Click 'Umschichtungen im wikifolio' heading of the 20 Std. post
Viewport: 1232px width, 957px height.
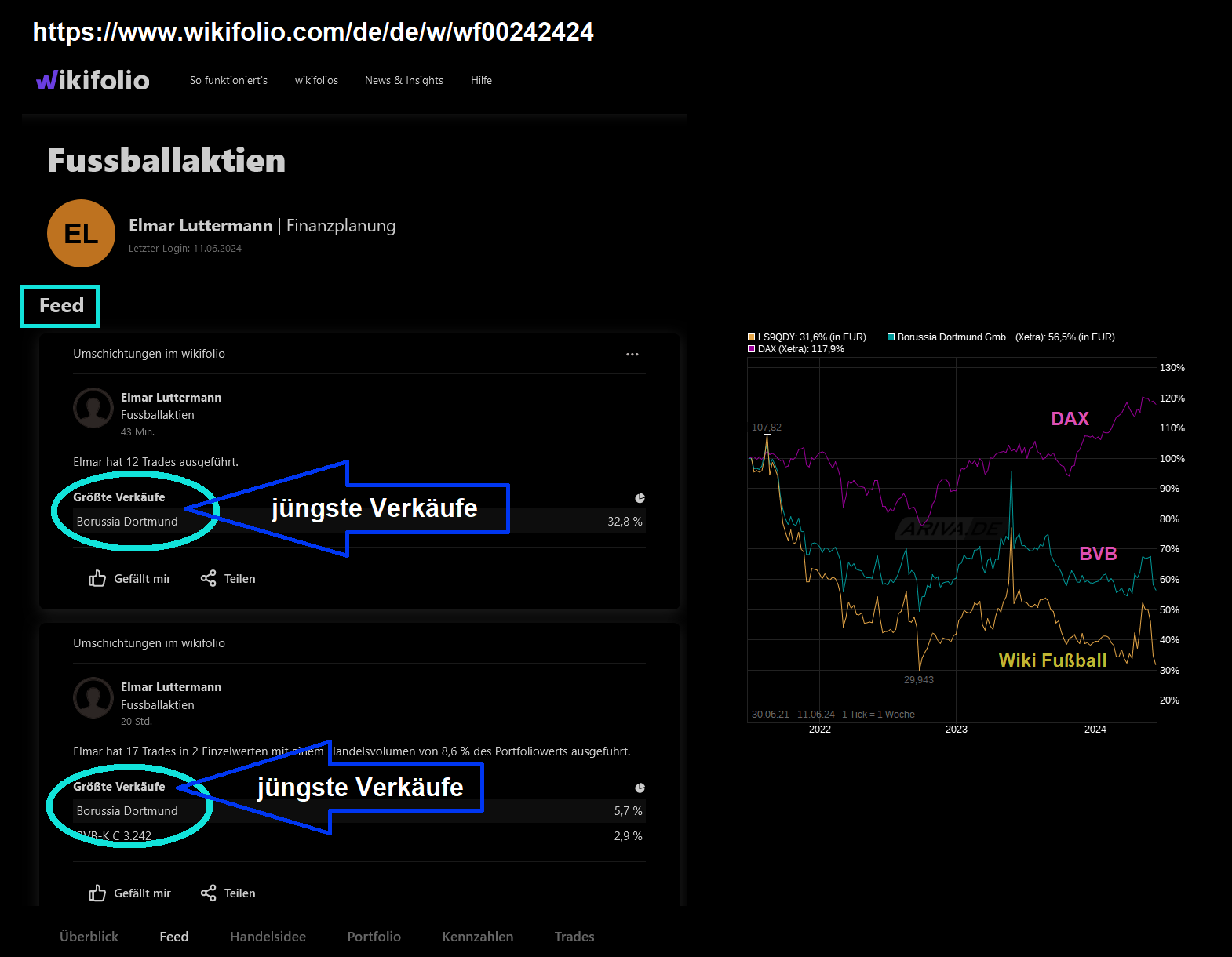(149, 643)
